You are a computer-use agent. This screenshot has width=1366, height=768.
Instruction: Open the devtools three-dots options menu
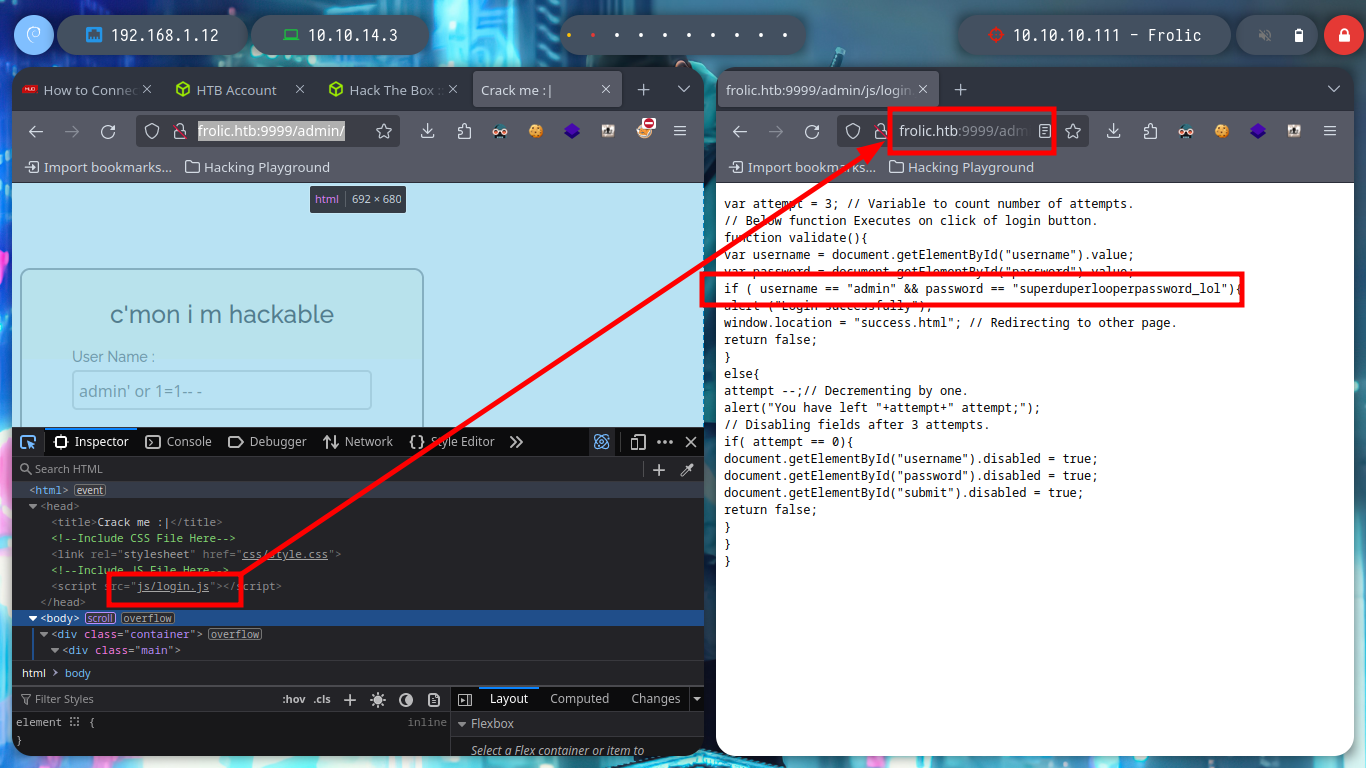[665, 442]
